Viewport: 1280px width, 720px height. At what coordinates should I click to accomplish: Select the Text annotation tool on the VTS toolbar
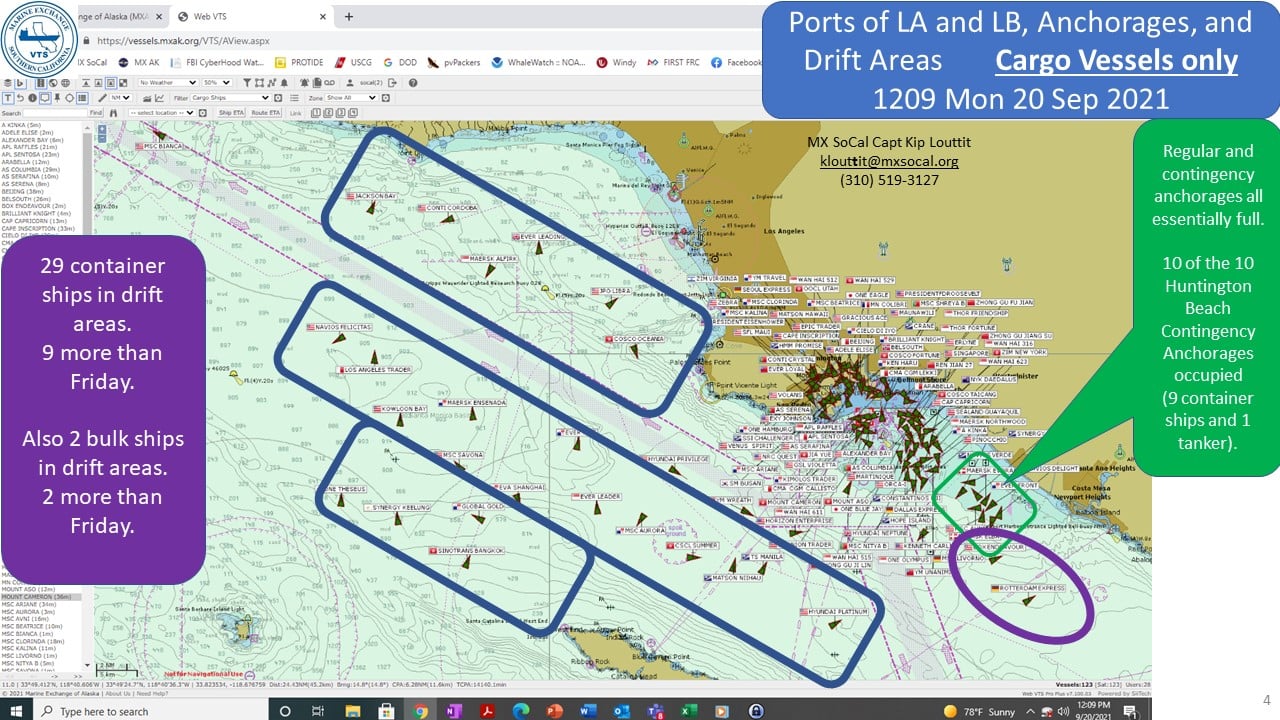pos(8,97)
